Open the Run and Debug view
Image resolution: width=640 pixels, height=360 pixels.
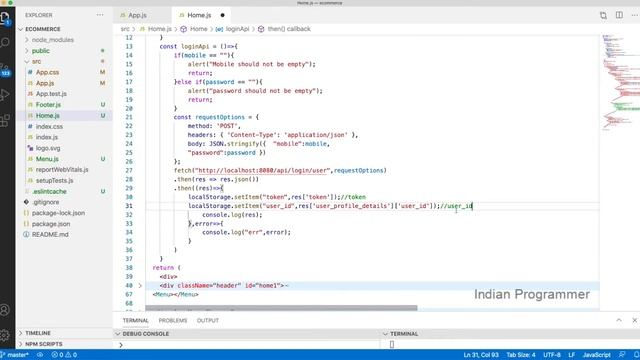(x=5, y=95)
